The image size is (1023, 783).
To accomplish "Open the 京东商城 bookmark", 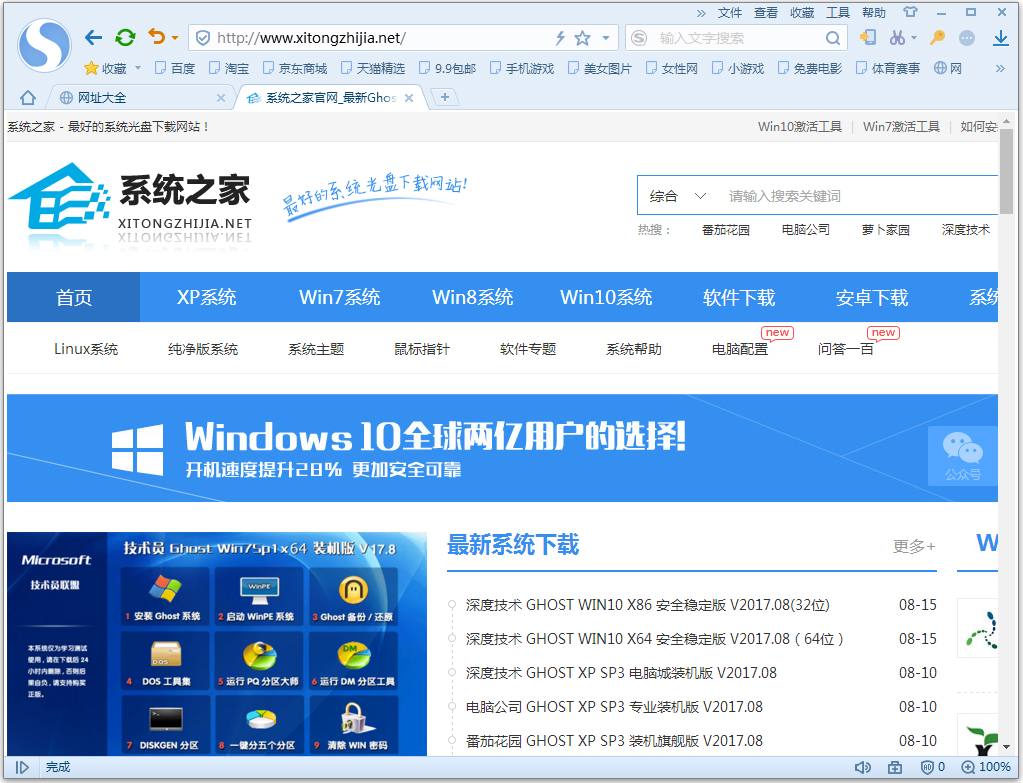I will [295, 68].
